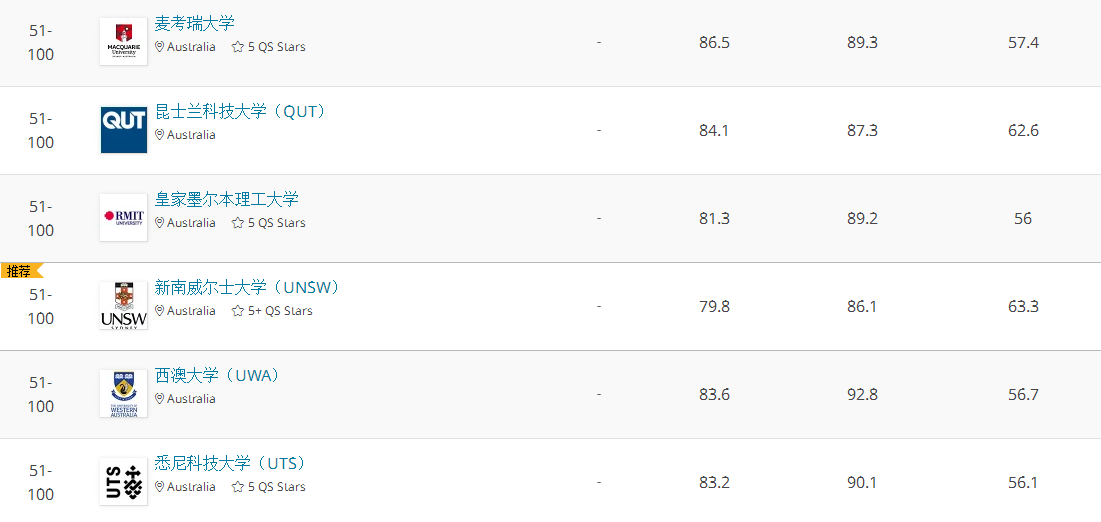Click the UTS logo thumbnail
1101x522 pixels.
[124, 481]
